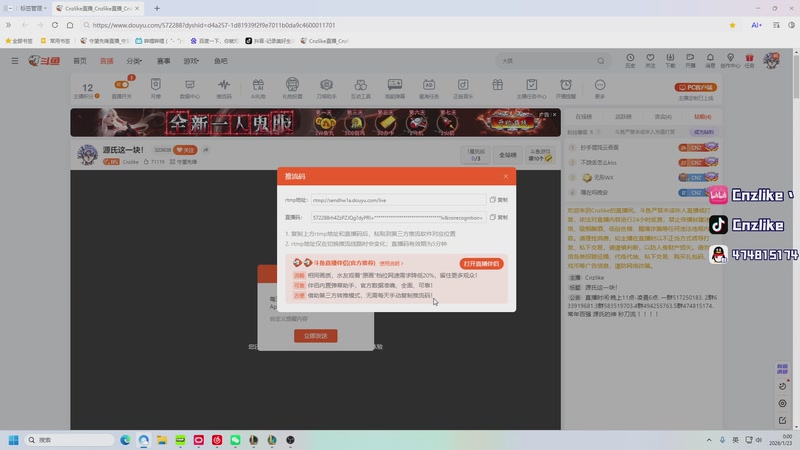This screenshot has width=800, height=450.
Task: Reload the page in browser
Action: click(x=55, y=25)
